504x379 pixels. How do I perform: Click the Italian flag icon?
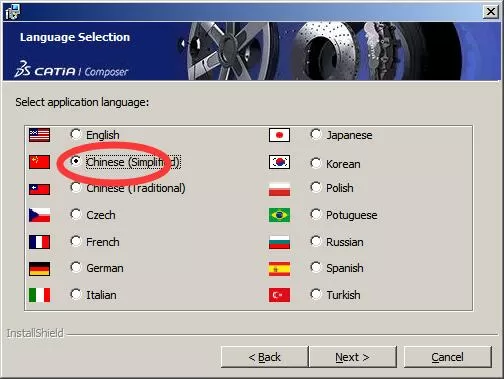tap(39, 295)
